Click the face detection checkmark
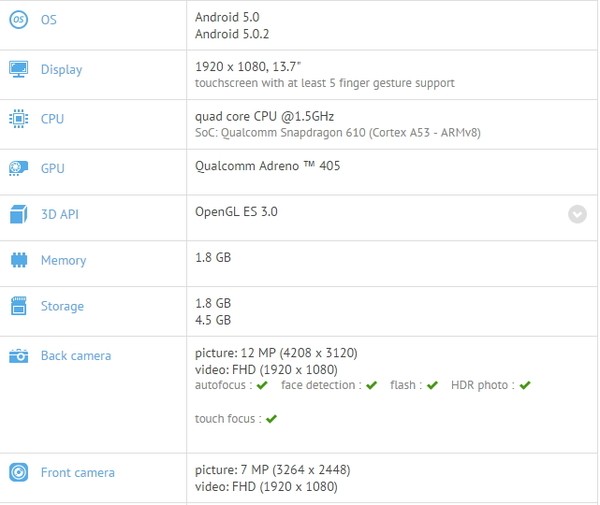Screen dimensions: 600x505 [371, 385]
